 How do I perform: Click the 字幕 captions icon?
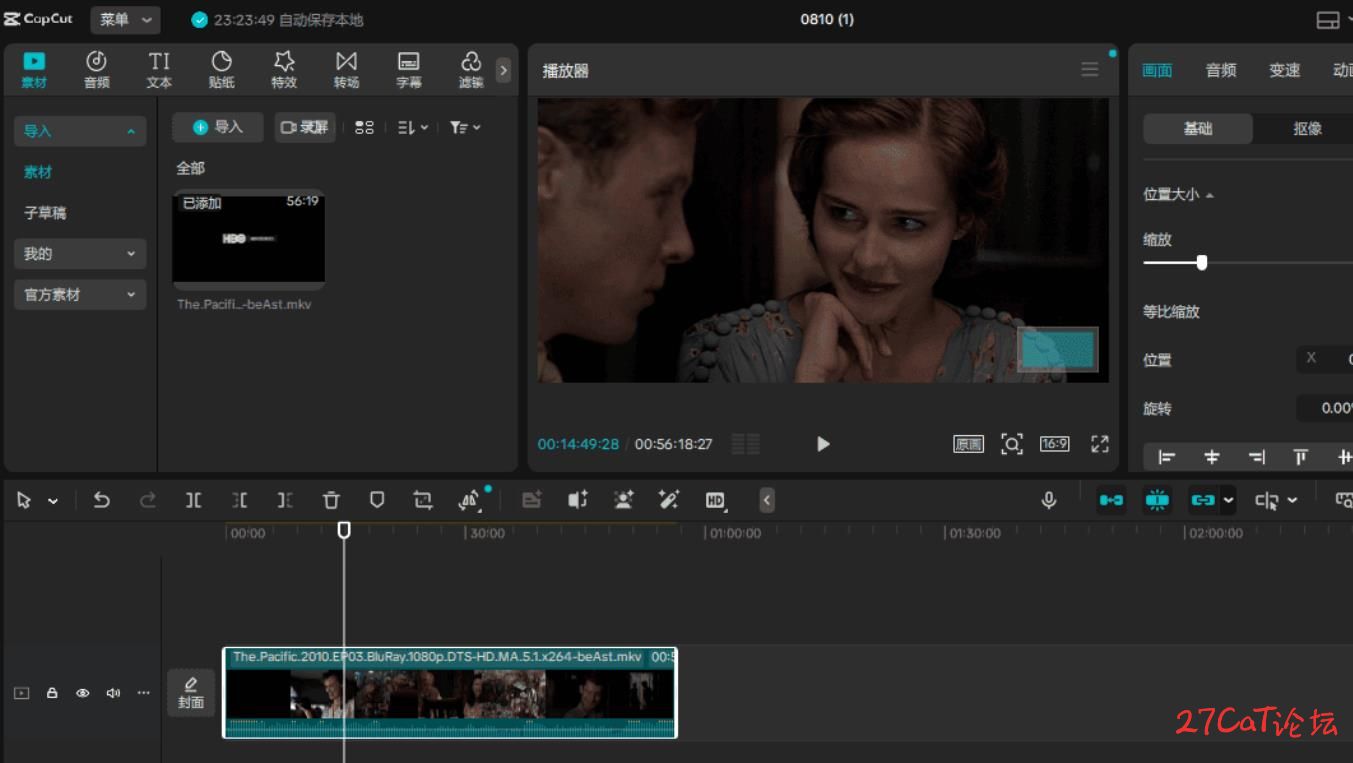[x=409, y=70]
